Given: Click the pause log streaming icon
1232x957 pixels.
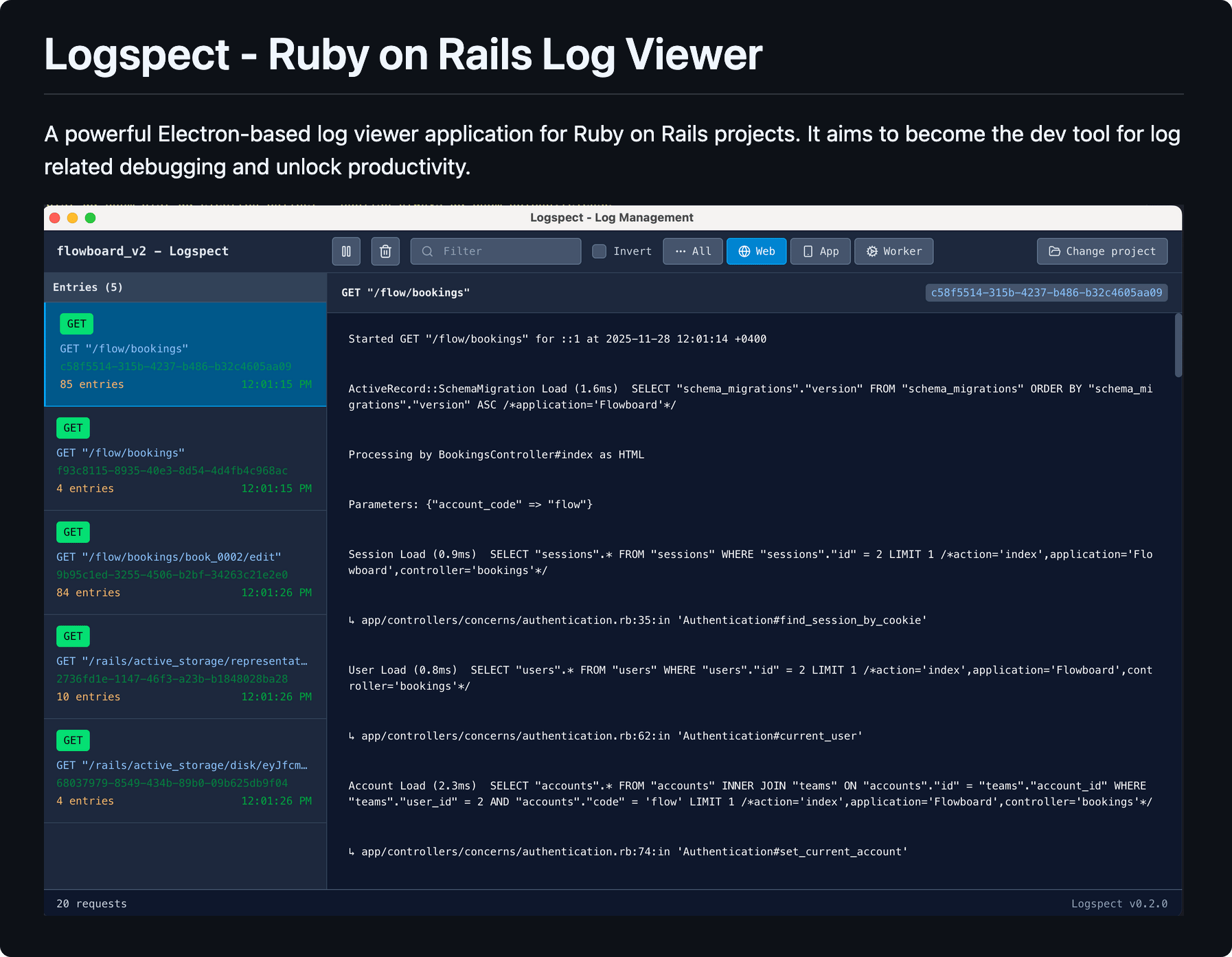Looking at the screenshot, I should point(346,251).
